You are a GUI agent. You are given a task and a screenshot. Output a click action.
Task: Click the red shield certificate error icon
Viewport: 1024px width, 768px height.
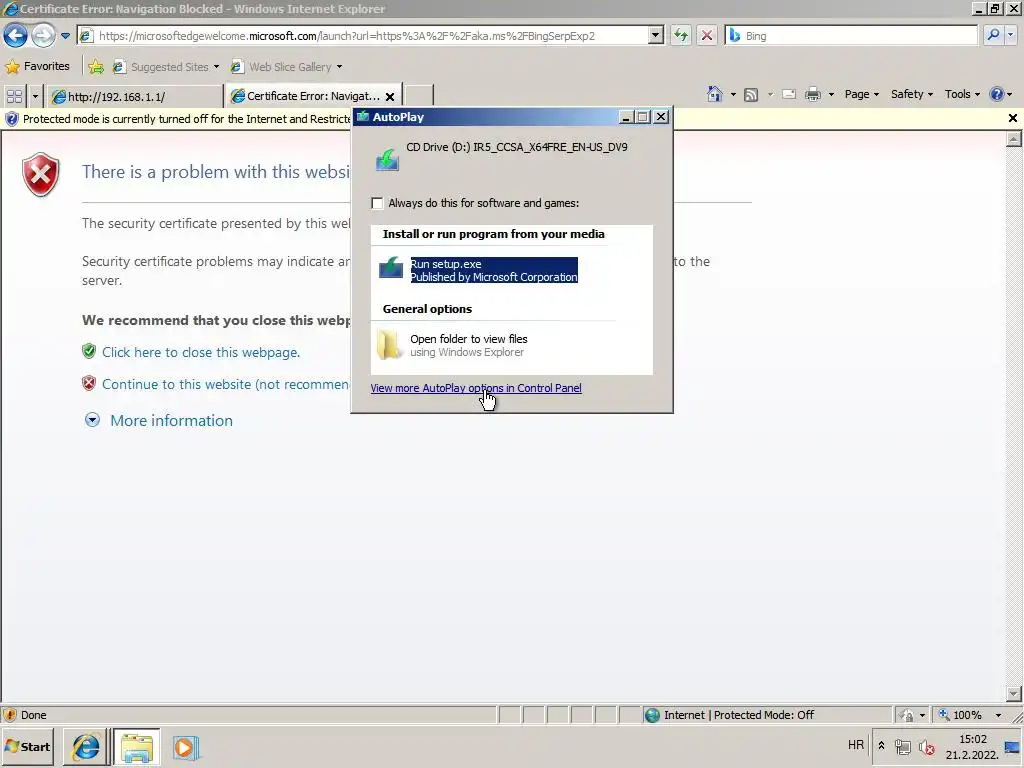point(41,174)
